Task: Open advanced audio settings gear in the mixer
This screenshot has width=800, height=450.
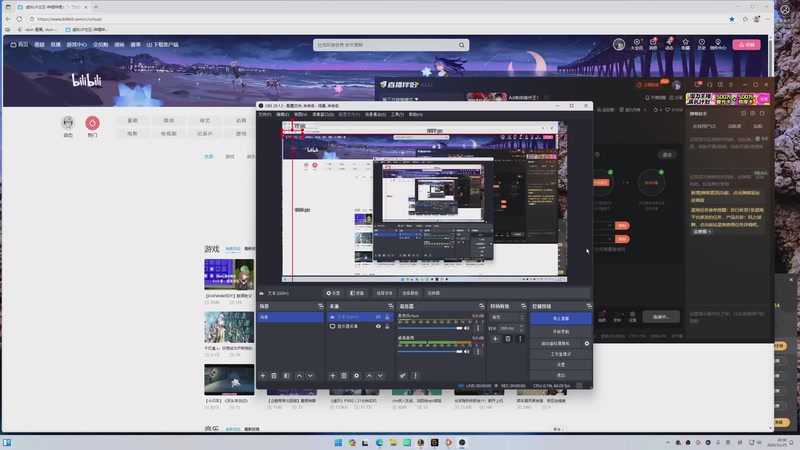Action: tap(404, 375)
